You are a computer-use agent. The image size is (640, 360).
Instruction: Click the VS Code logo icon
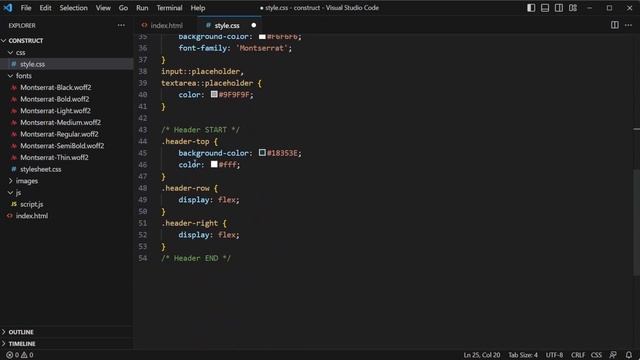(8, 8)
